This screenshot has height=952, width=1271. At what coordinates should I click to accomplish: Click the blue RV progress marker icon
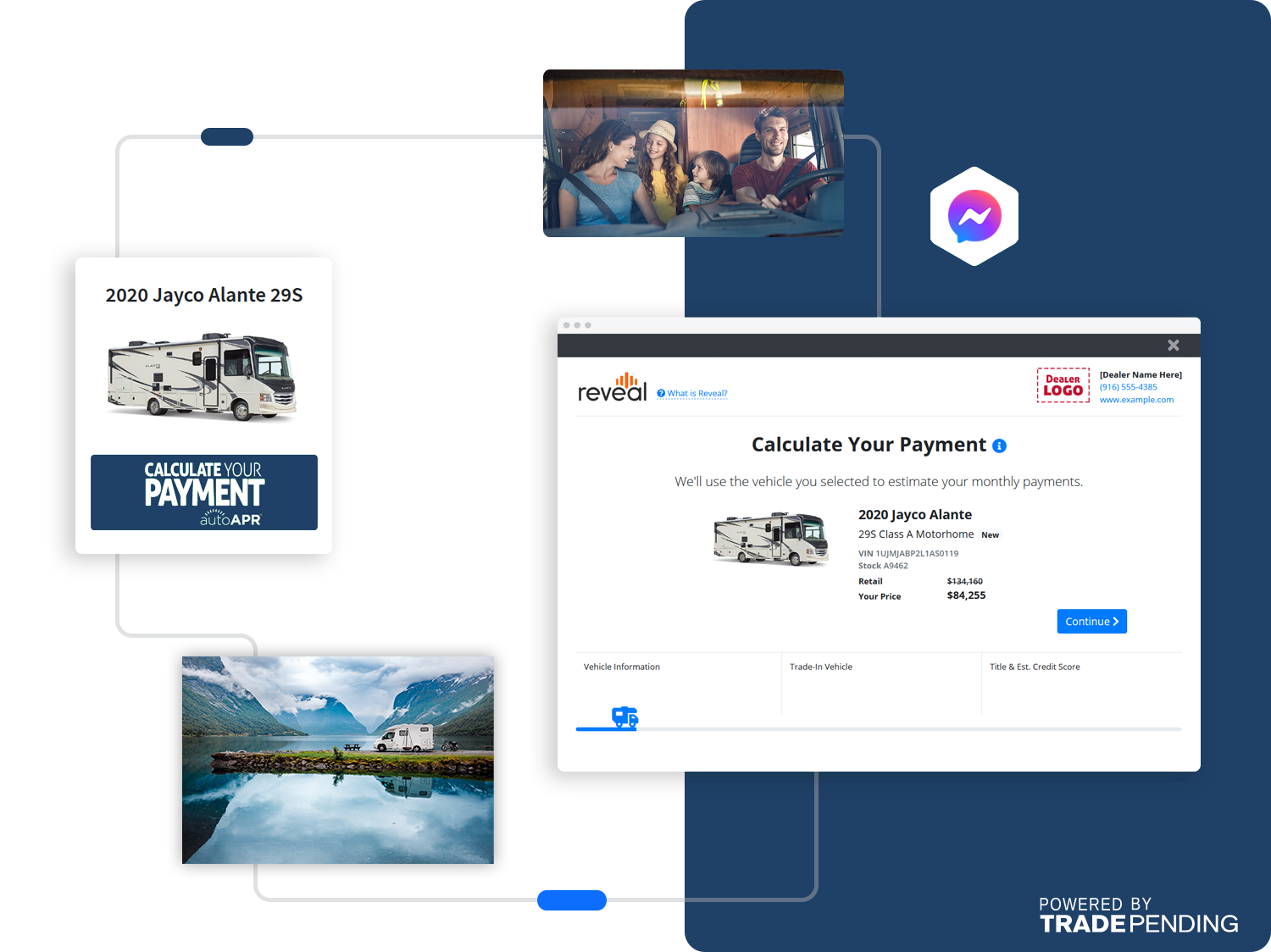click(624, 717)
